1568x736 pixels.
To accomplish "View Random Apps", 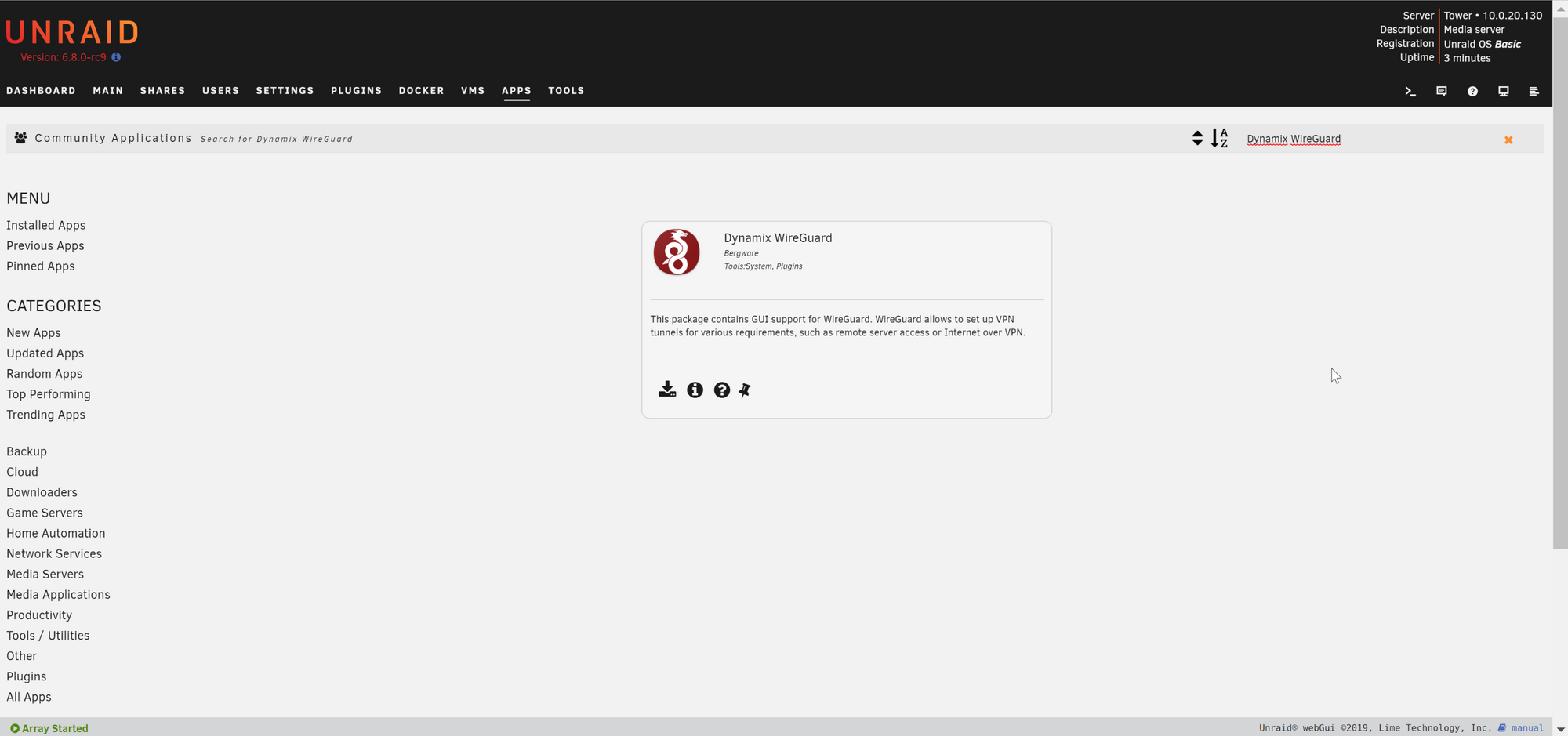I will click(x=45, y=373).
